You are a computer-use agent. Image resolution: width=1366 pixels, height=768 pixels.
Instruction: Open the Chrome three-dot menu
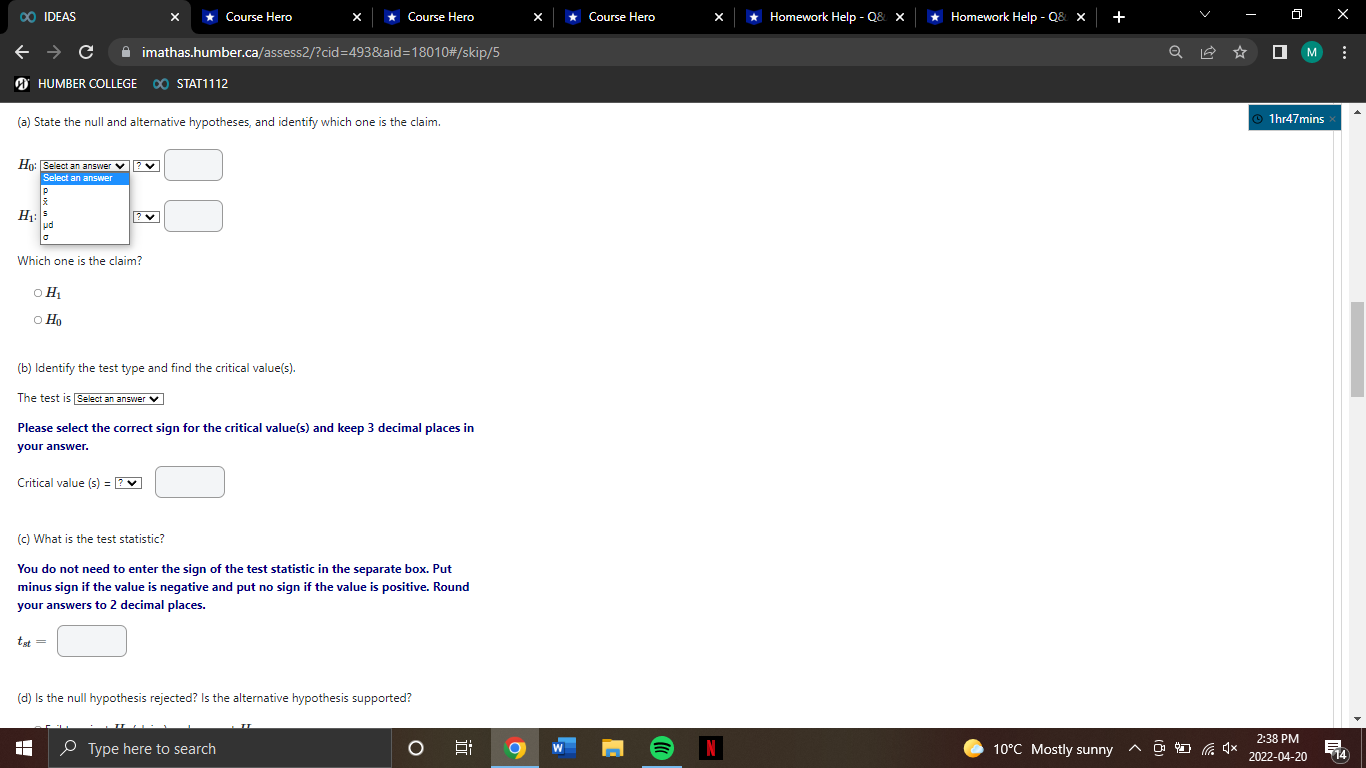1345,52
